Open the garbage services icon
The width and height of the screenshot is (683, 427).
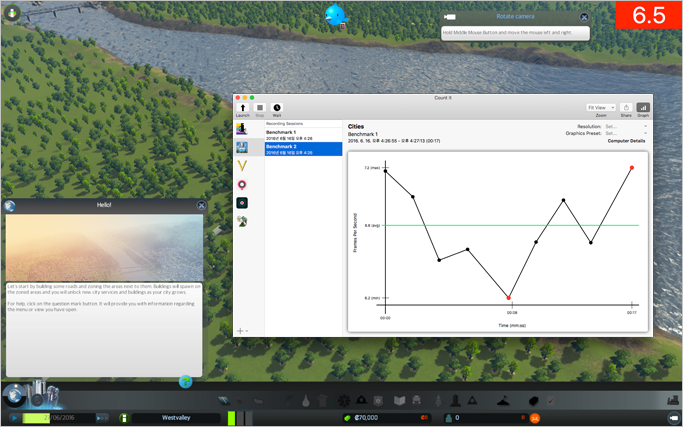point(322,400)
